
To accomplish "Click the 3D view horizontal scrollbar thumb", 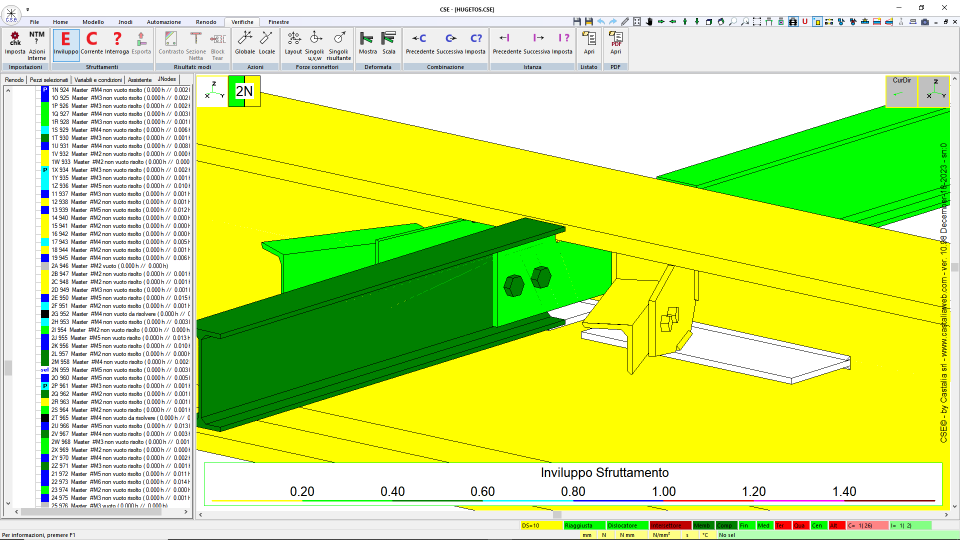I will point(557,515).
